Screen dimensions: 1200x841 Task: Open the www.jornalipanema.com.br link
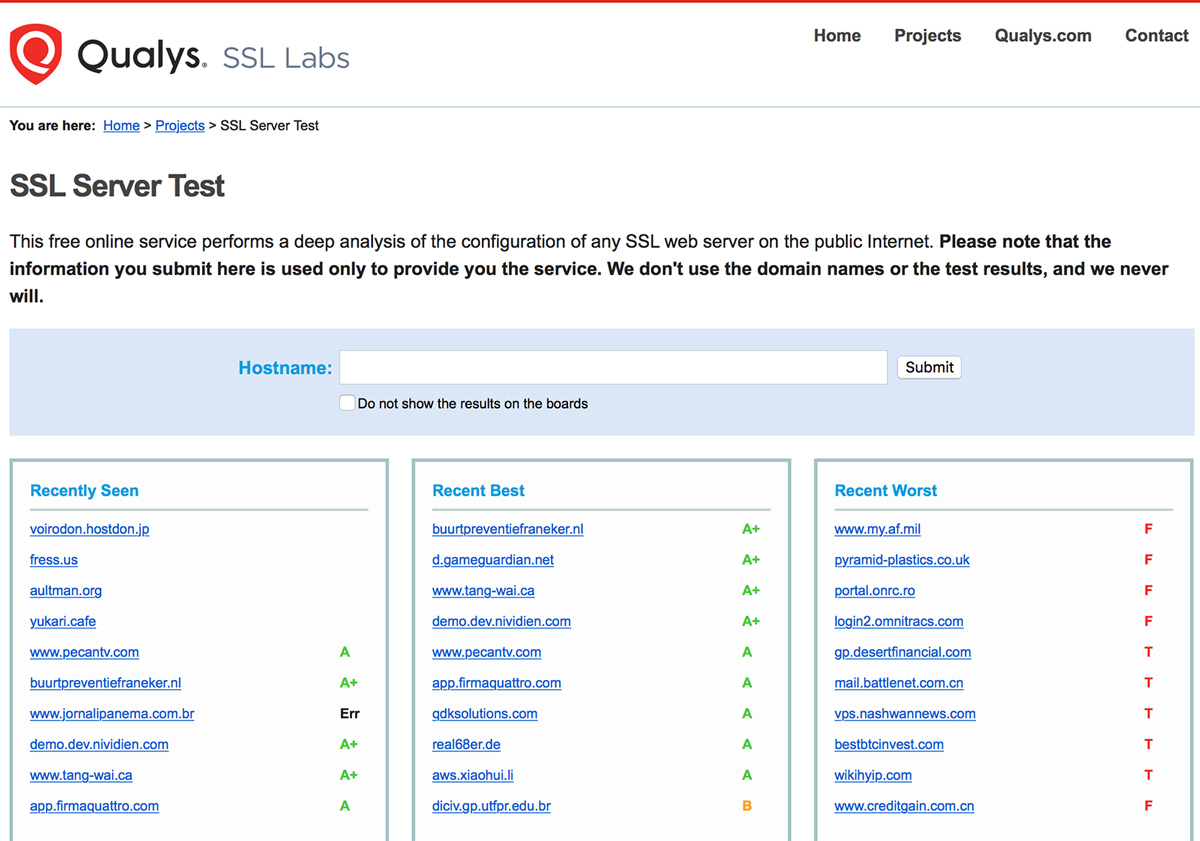click(x=112, y=715)
